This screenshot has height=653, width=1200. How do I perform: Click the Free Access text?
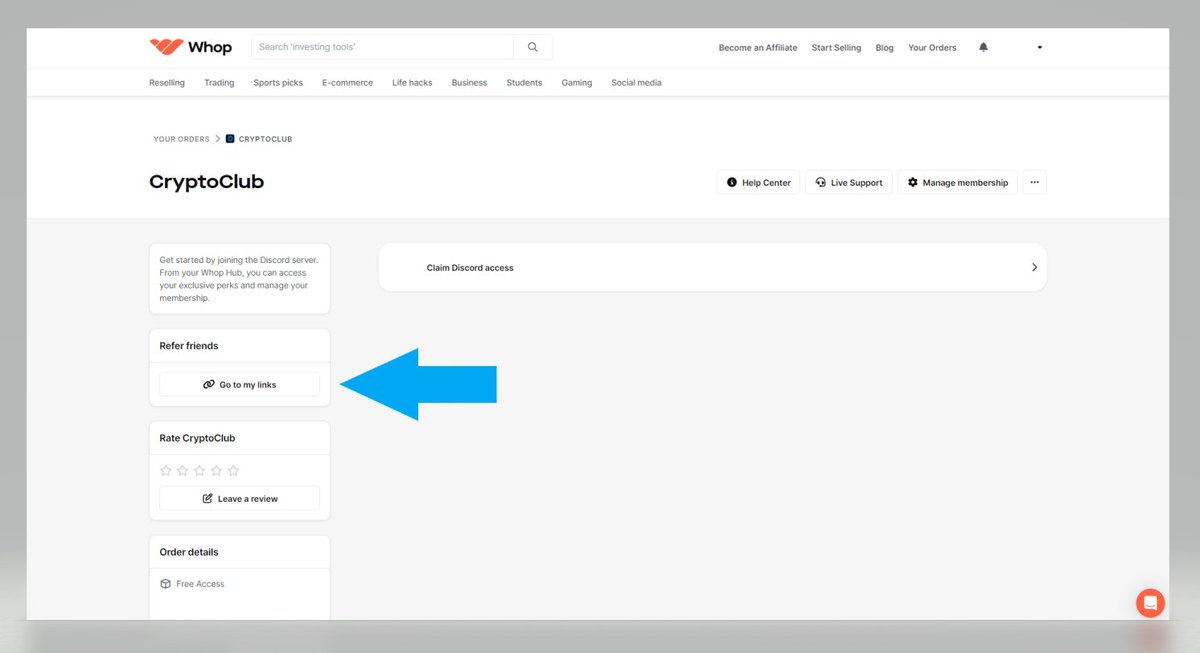coord(200,584)
